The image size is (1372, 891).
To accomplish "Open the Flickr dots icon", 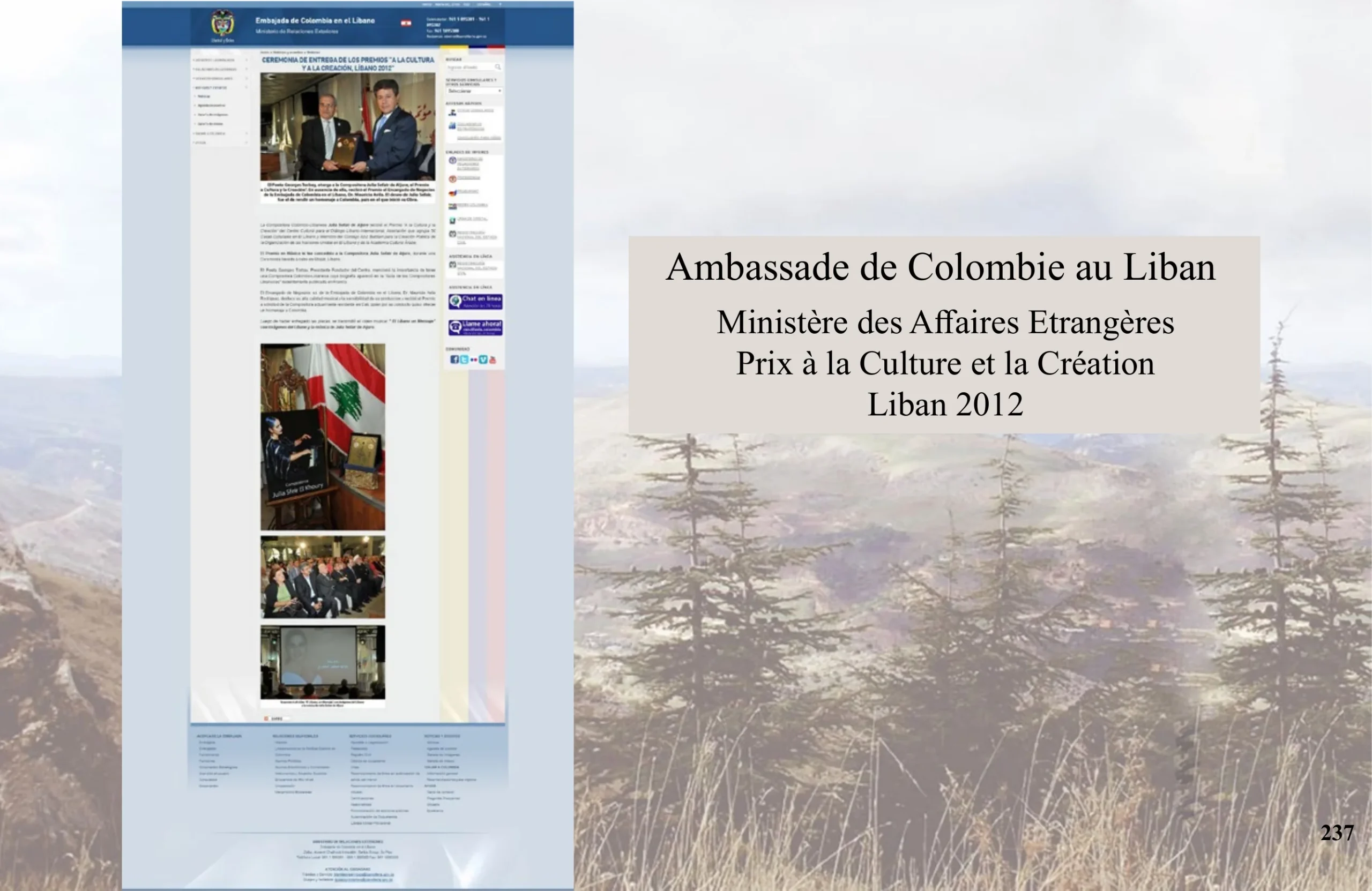I will [x=473, y=360].
